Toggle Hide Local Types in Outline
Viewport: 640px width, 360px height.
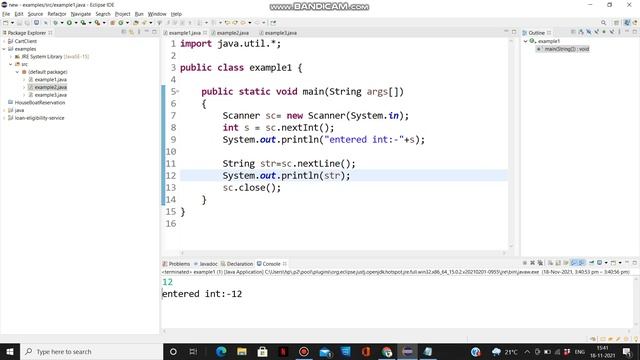click(612, 32)
